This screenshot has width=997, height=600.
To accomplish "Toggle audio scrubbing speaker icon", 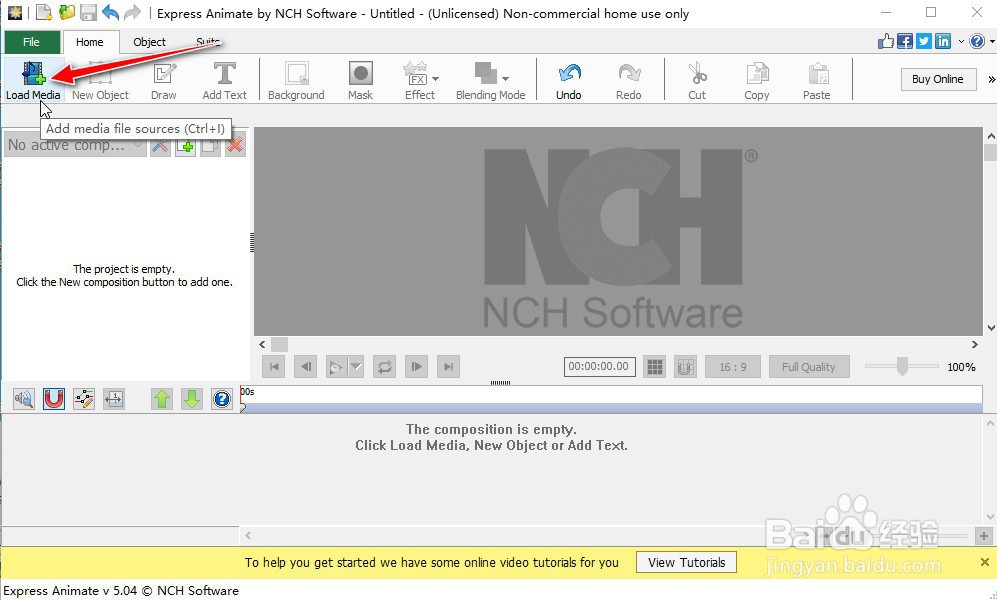I will pyautogui.click(x=24, y=399).
